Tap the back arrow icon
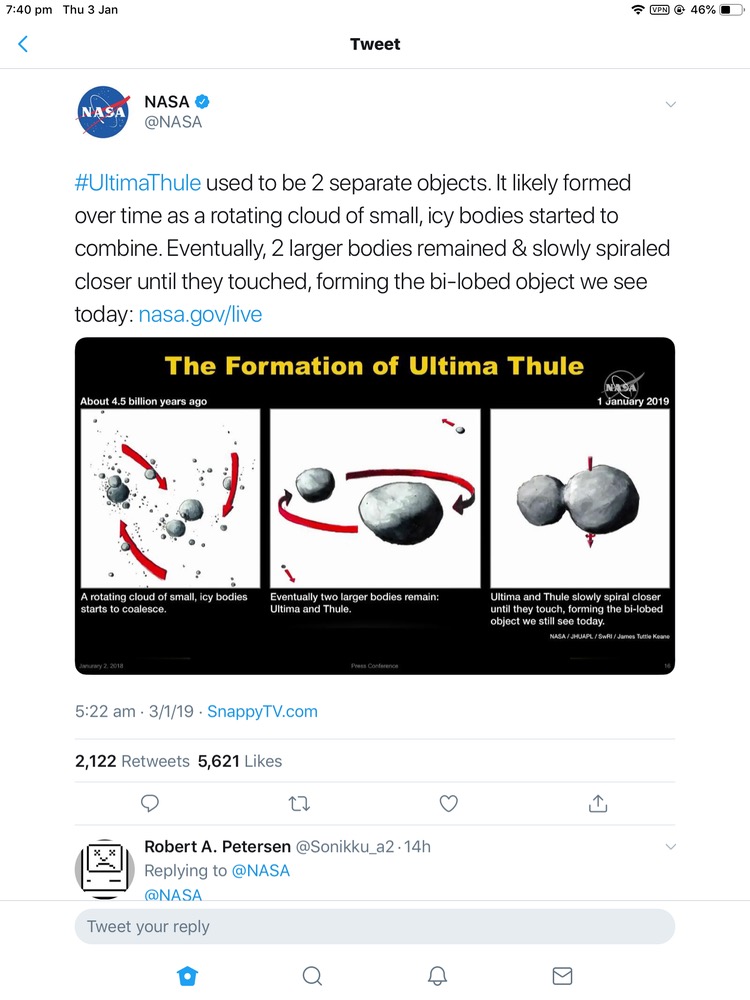This screenshot has width=750, height=1000. click(x=23, y=44)
